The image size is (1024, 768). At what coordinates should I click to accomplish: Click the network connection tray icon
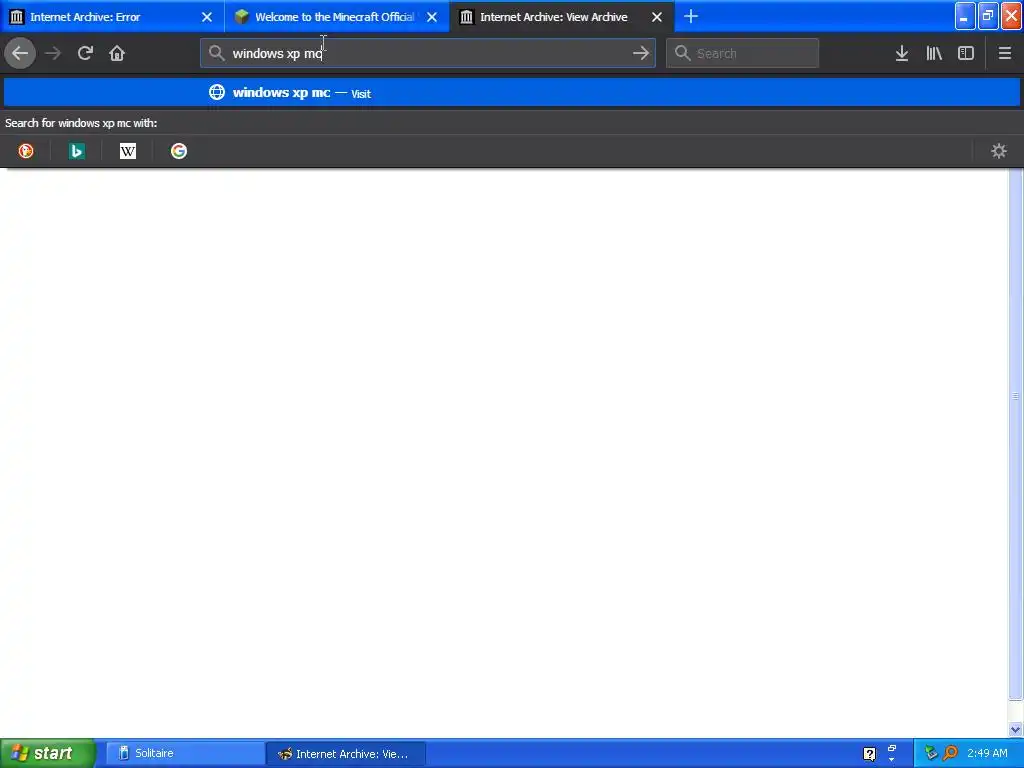(931, 754)
